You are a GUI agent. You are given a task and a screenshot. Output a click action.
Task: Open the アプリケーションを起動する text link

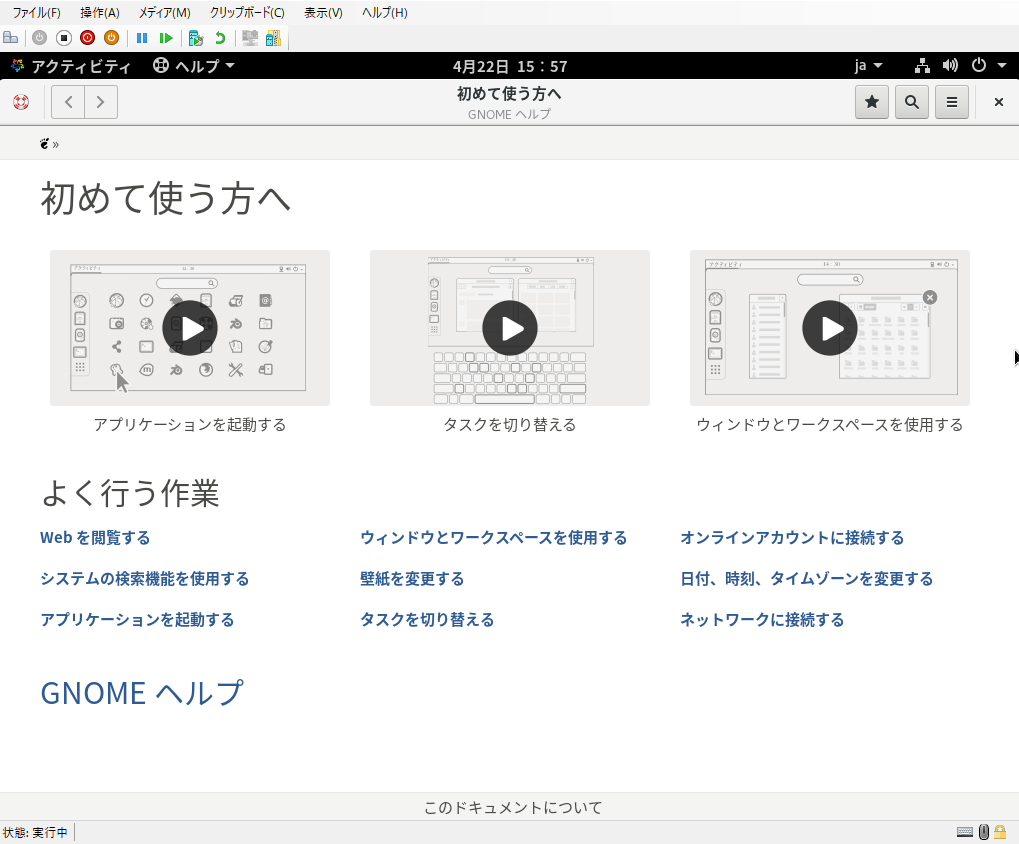point(137,620)
